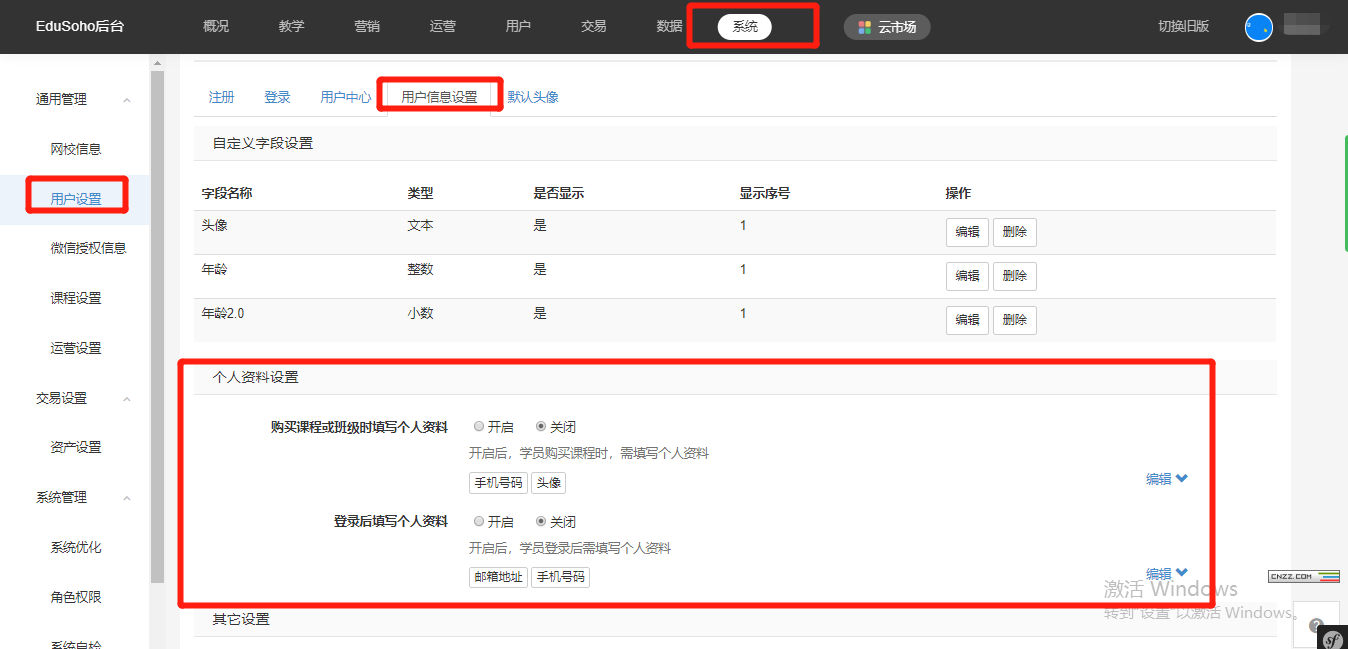
Task: Delete the 年龄2.0 custom field
Action: pos(1014,320)
